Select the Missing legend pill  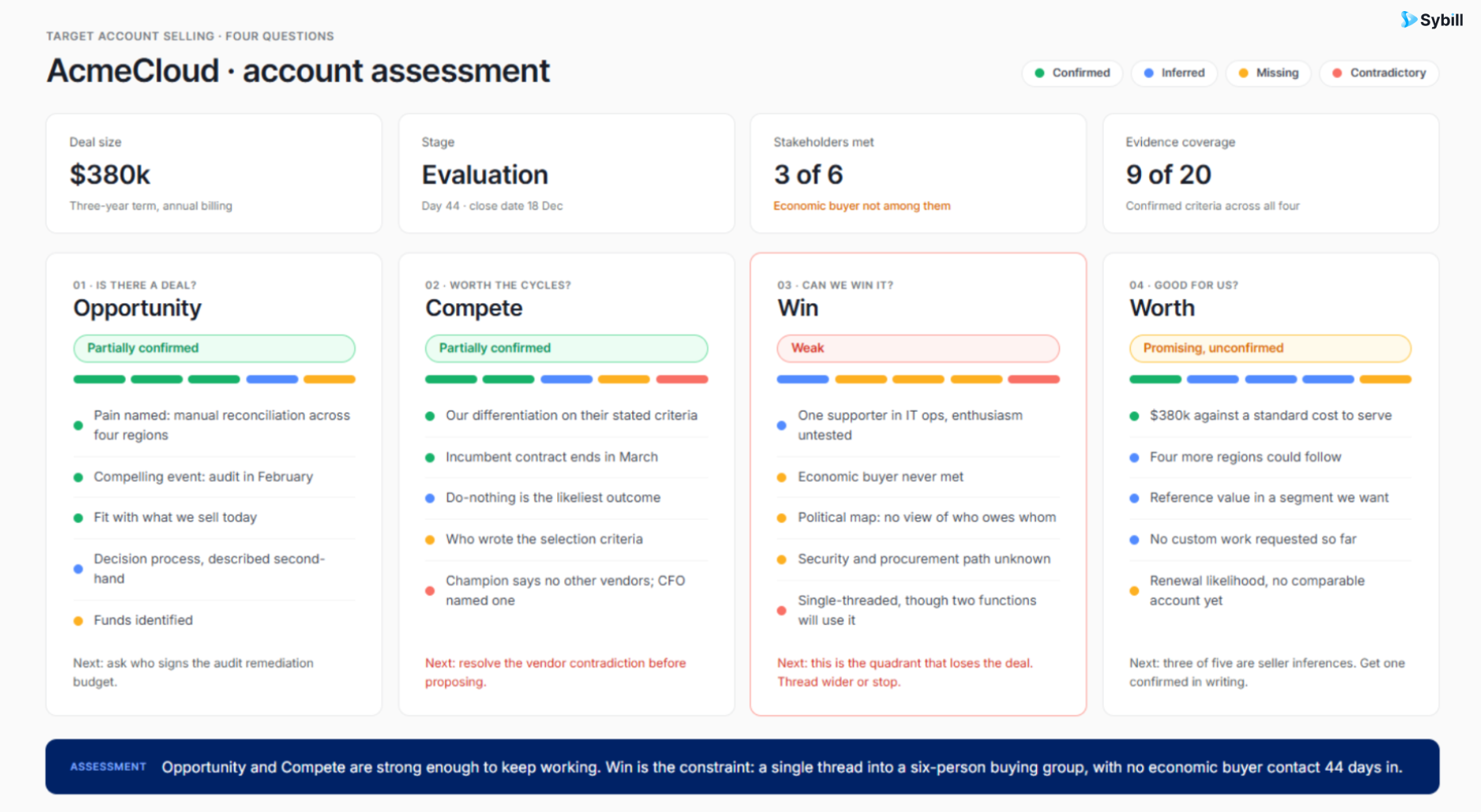[x=1268, y=73]
